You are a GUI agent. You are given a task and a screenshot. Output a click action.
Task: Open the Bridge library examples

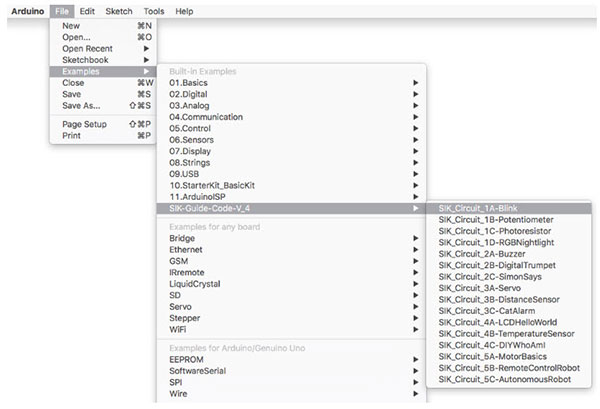291,238
